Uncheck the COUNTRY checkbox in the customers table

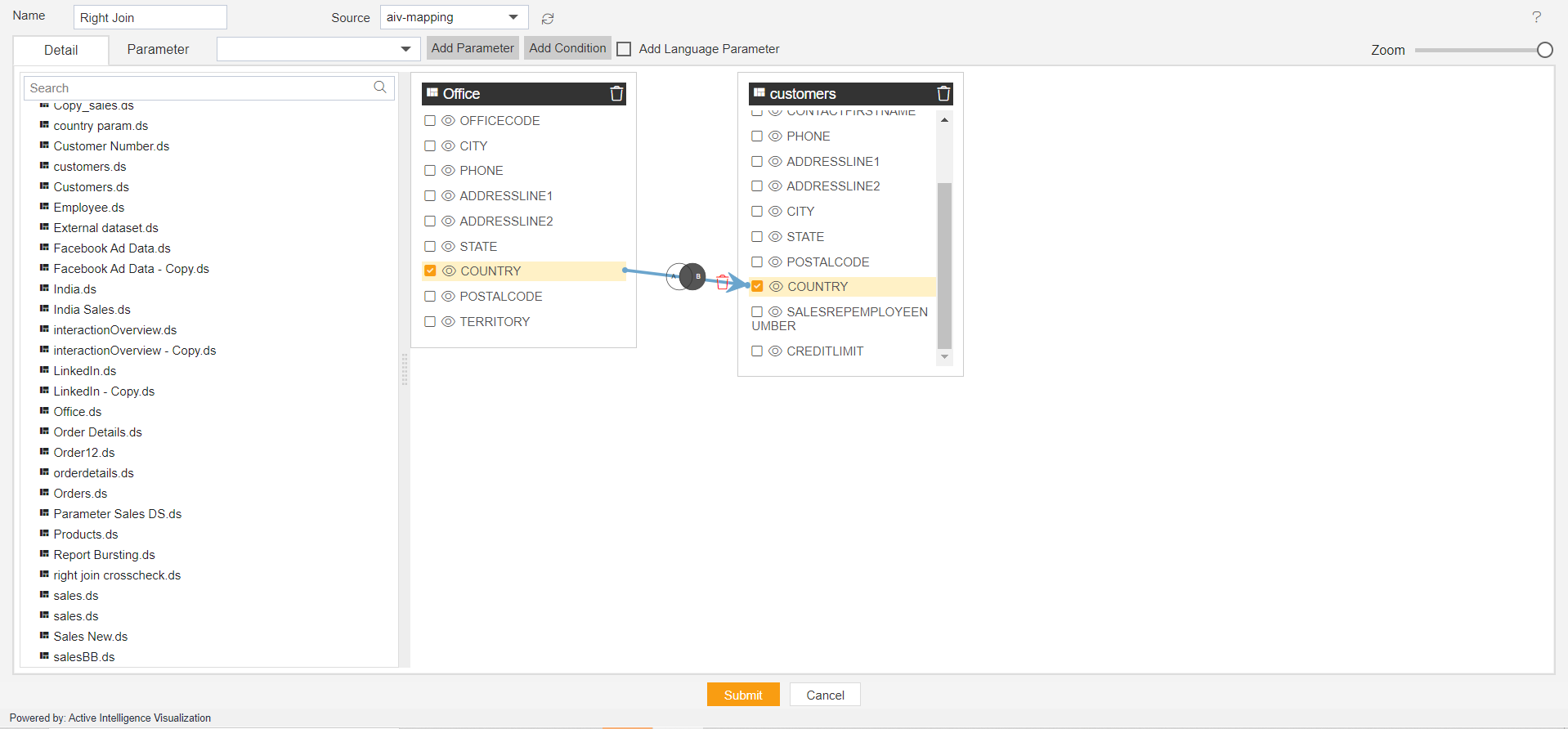757,286
